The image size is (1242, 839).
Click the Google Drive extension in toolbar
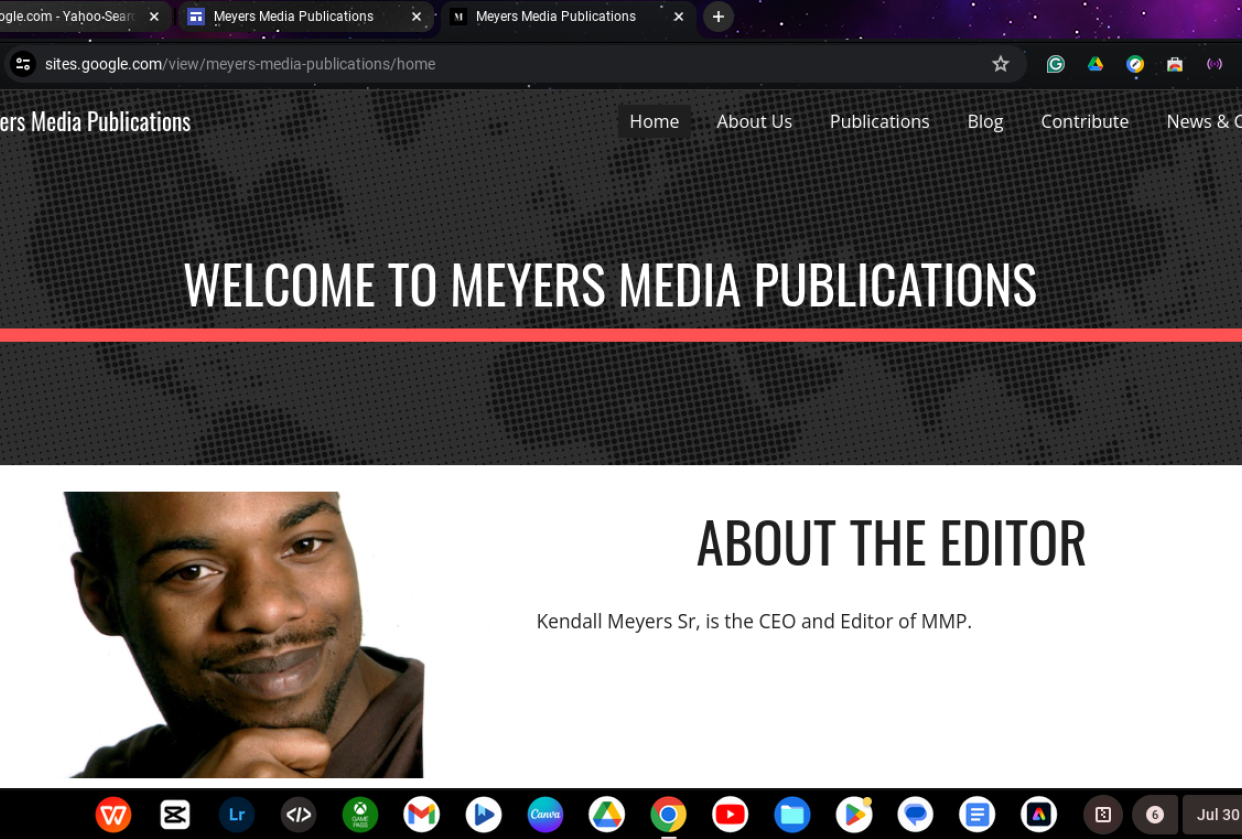pyautogui.click(x=1095, y=64)
